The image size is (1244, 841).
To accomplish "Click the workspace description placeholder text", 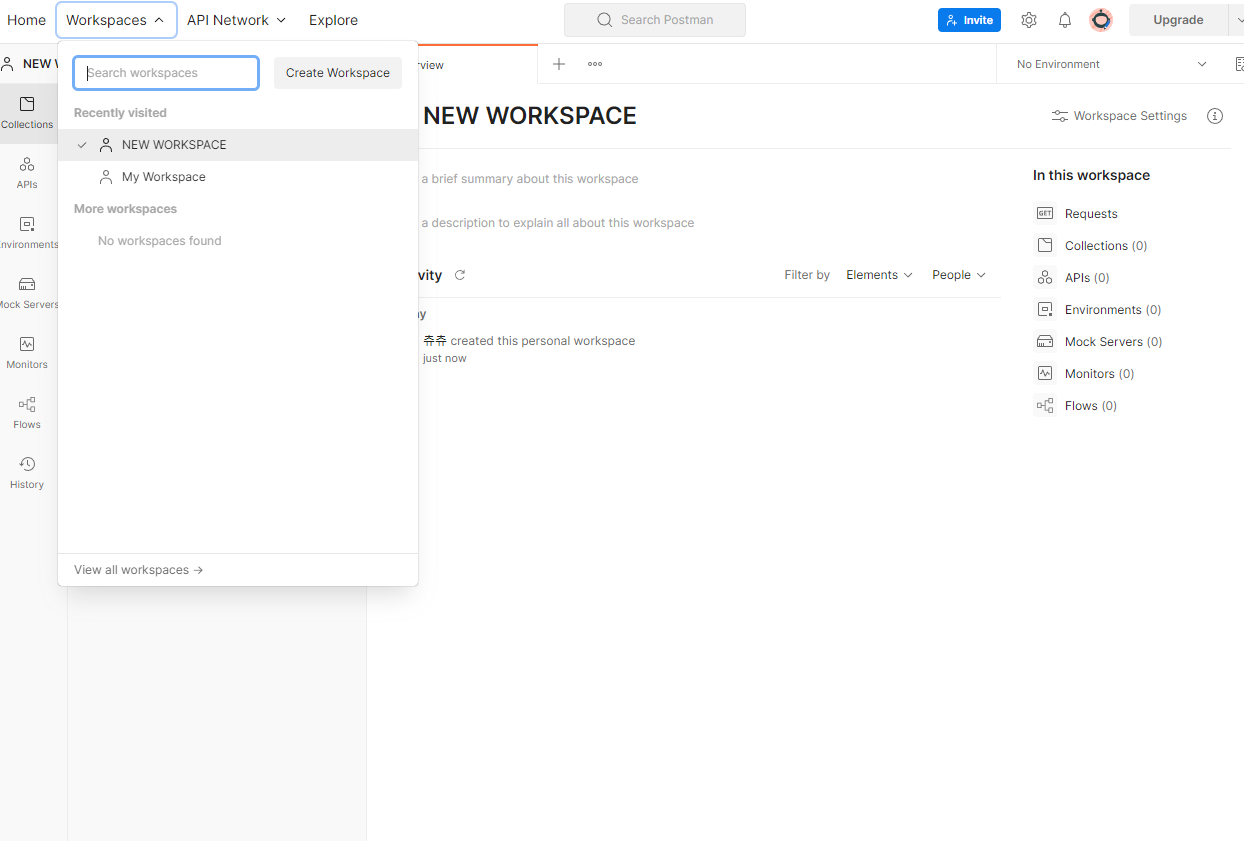I will click(558, 223).
